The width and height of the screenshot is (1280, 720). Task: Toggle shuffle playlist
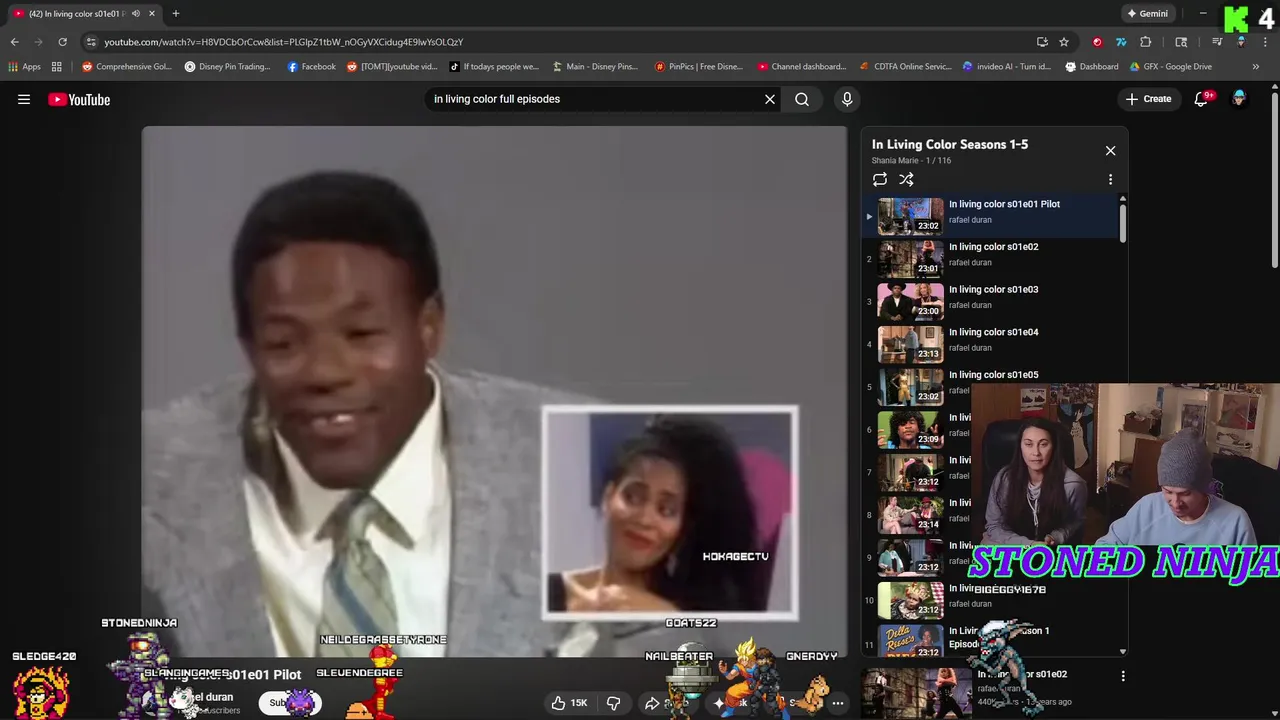tap(906, 179)
